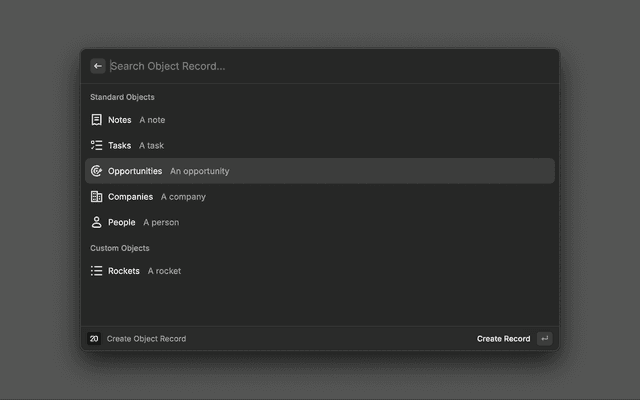This screenshot has width=640, height=400.
Task: Pick the Companies object label
Action: (131, 197)
